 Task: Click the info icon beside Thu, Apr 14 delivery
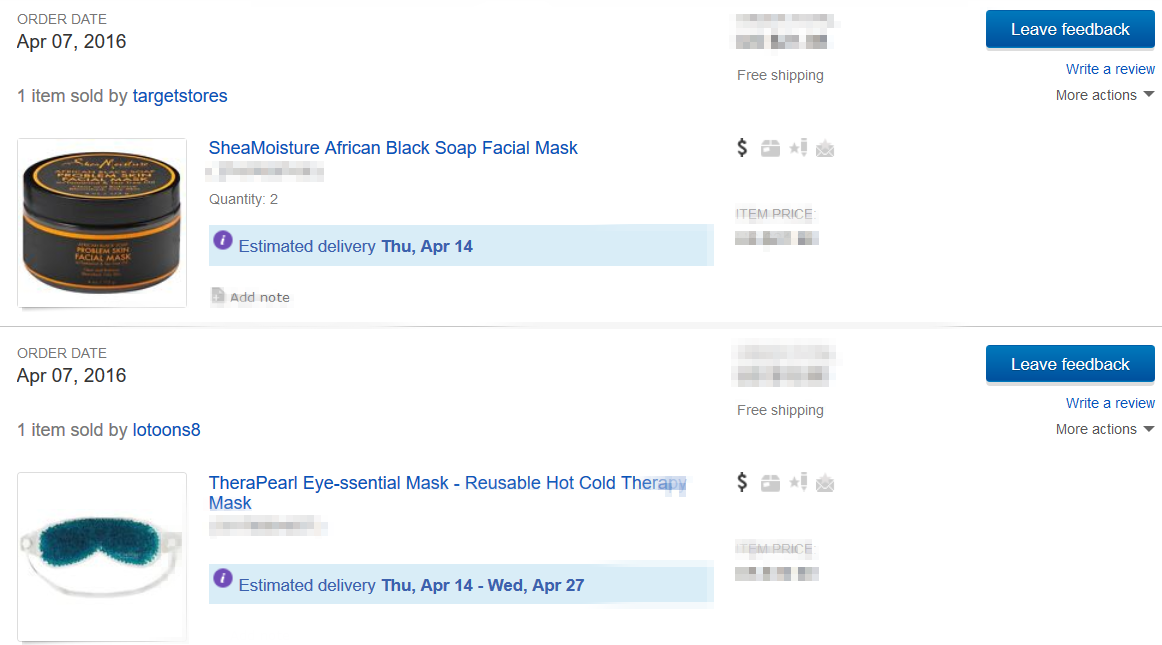pyautogui.click(x=223, y=240)
